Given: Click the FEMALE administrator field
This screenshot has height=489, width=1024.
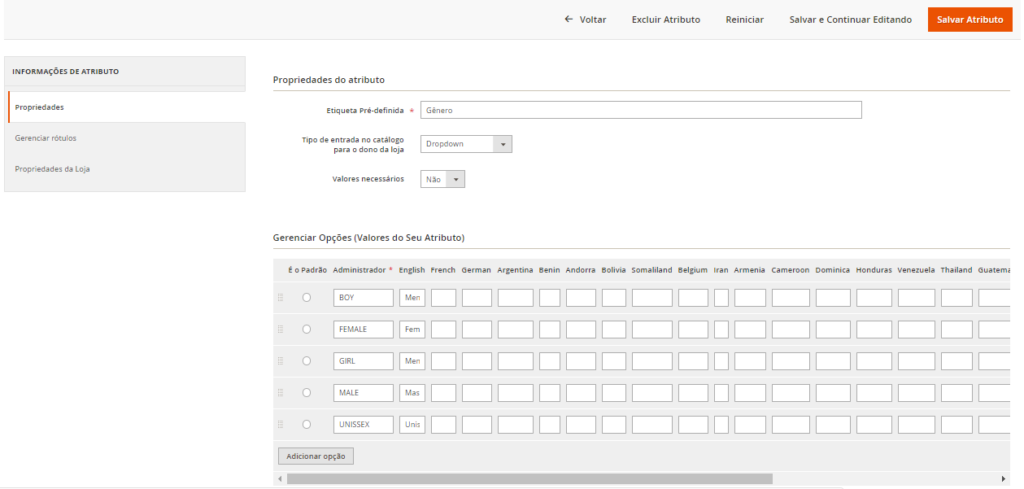Looking at the screenshot, I should 363,329.
